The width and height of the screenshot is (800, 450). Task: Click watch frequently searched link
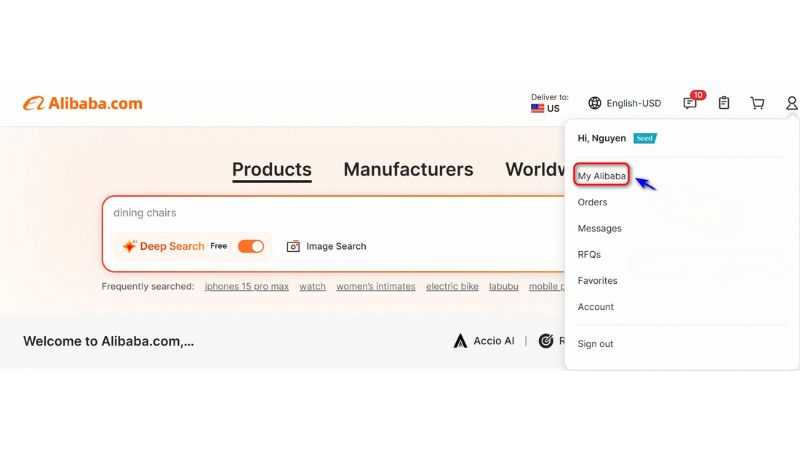click(x=312, y=287)
